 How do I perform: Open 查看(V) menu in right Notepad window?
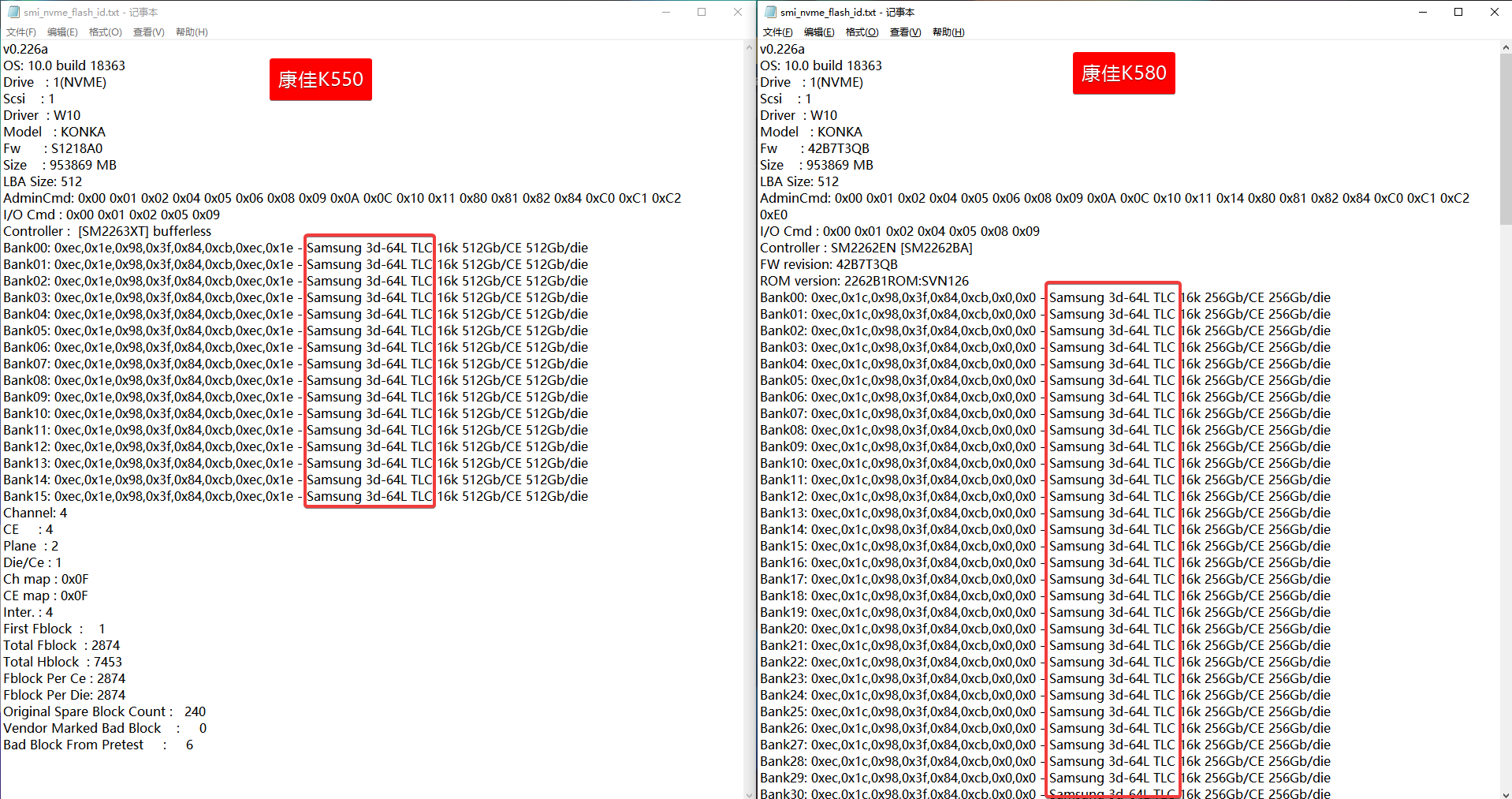pos(906,32)
